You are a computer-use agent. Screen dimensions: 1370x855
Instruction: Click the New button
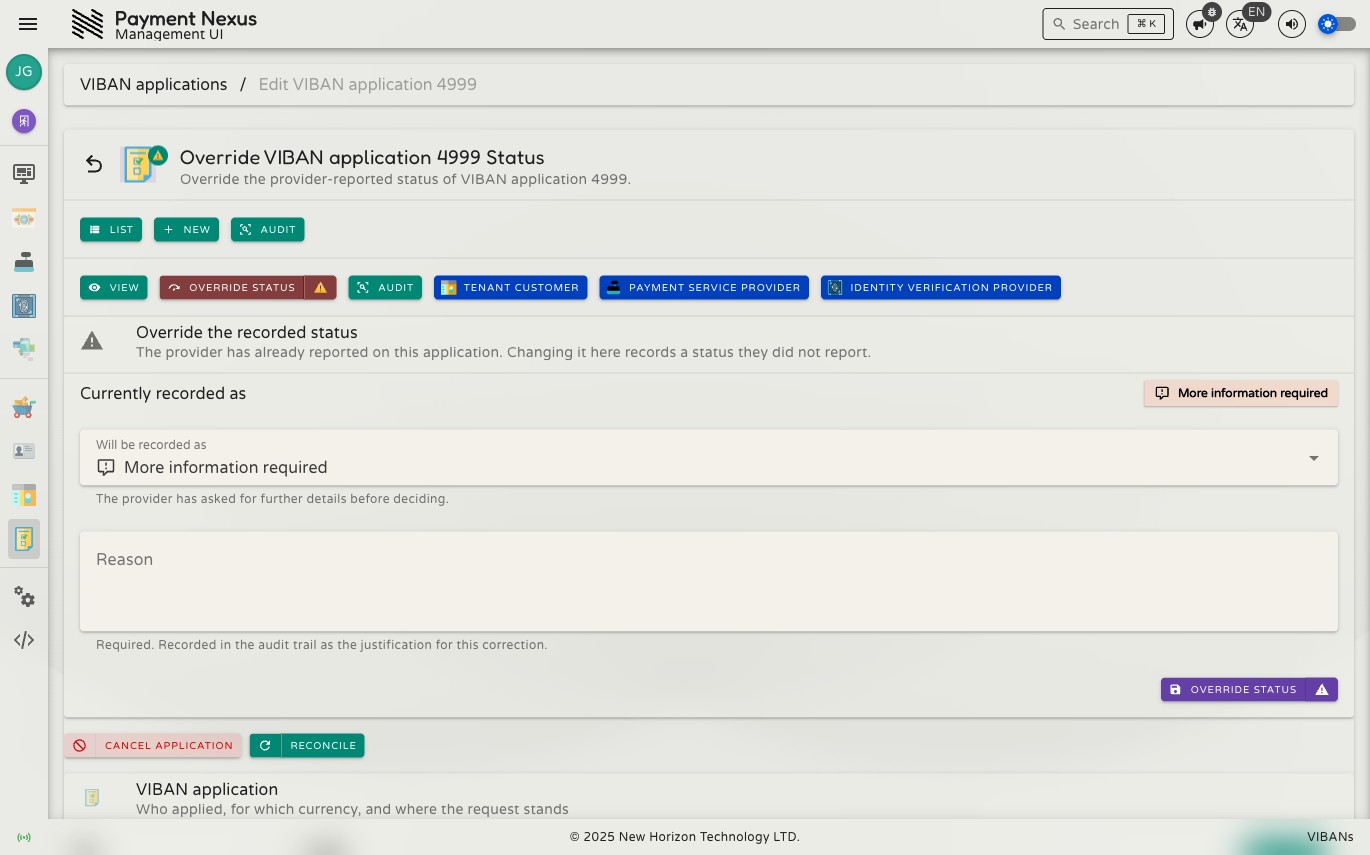pos(186,230)
